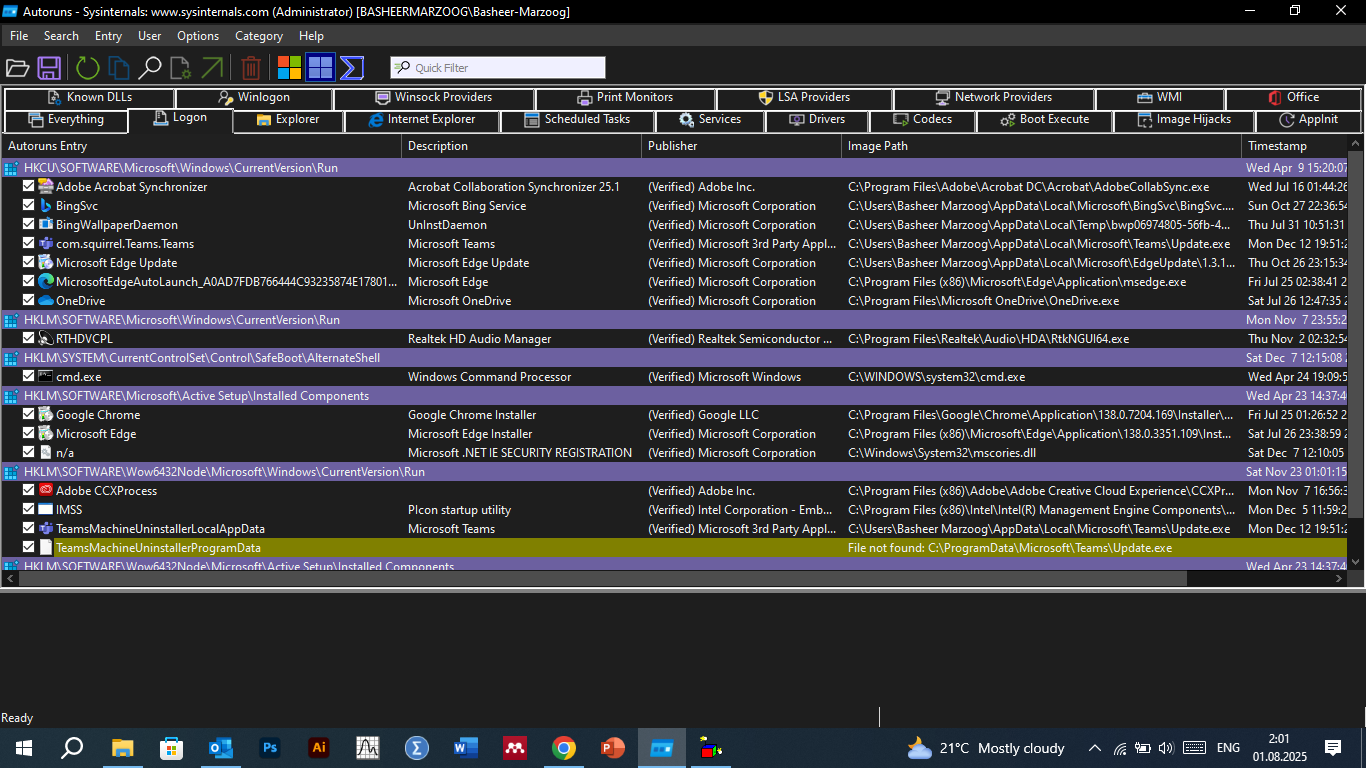
Task: Select HKLM SafeBoot\AlternateShell header row
Action: 675,358
